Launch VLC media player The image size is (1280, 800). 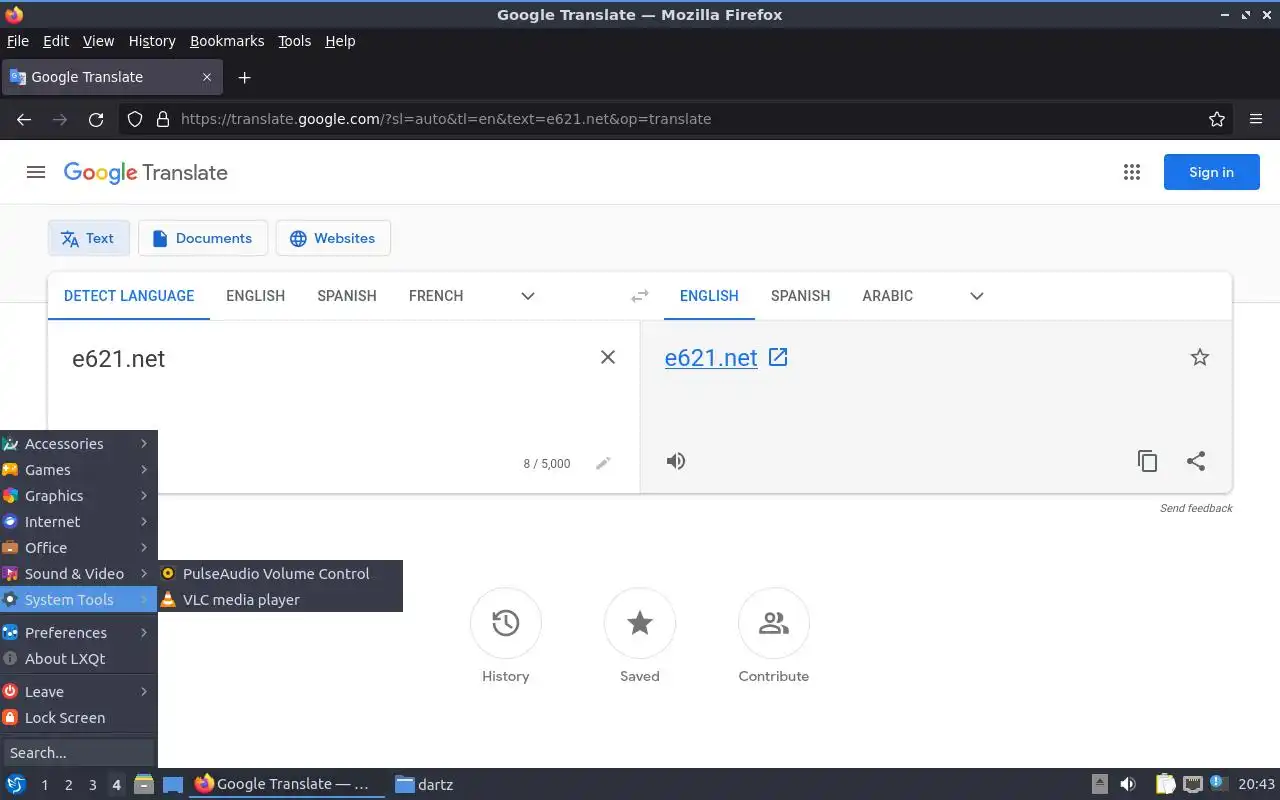point(280,600)
